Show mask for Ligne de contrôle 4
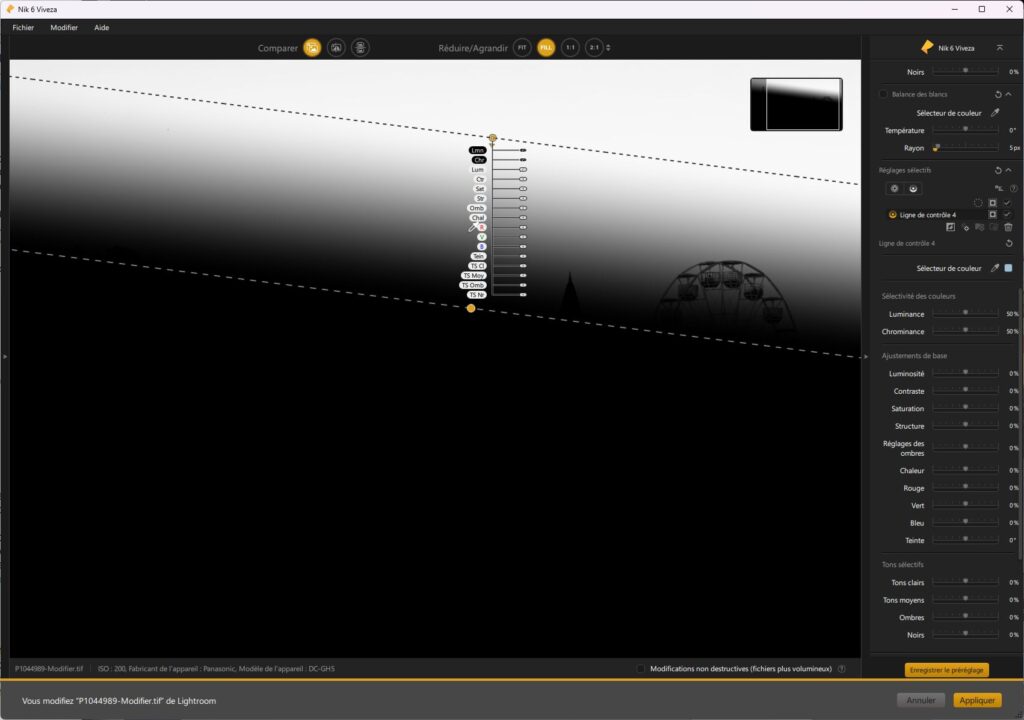This screenshot has width=1024, height=720. [993, 214]
